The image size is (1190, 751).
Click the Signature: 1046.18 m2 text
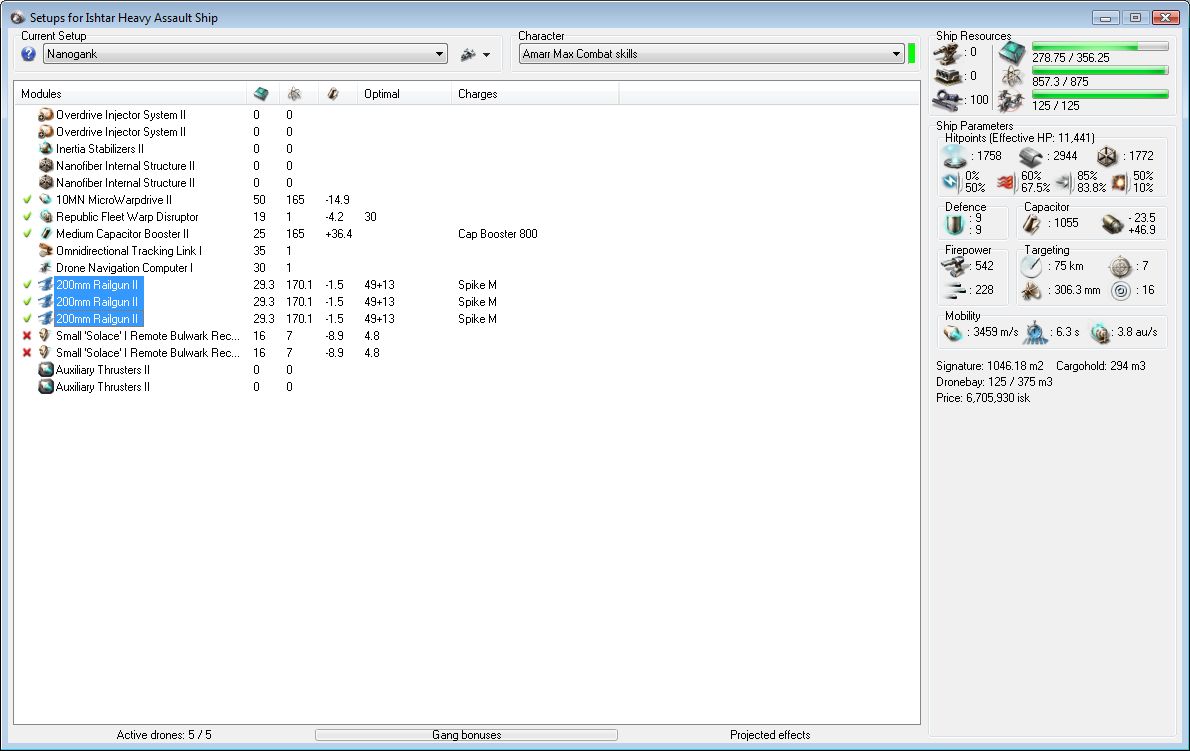990,366
